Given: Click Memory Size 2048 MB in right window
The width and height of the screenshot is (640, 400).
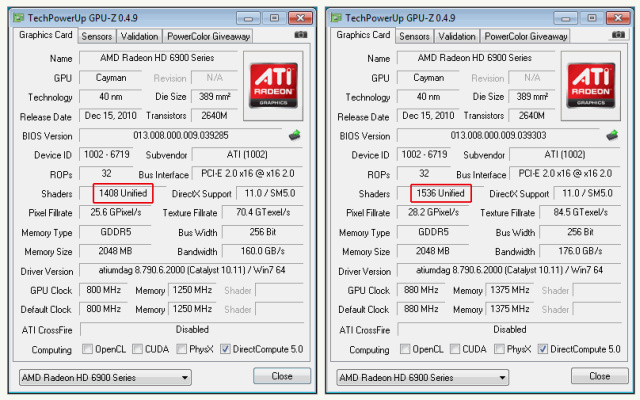Looking at the screenshot, I should (x=433, y=251).
